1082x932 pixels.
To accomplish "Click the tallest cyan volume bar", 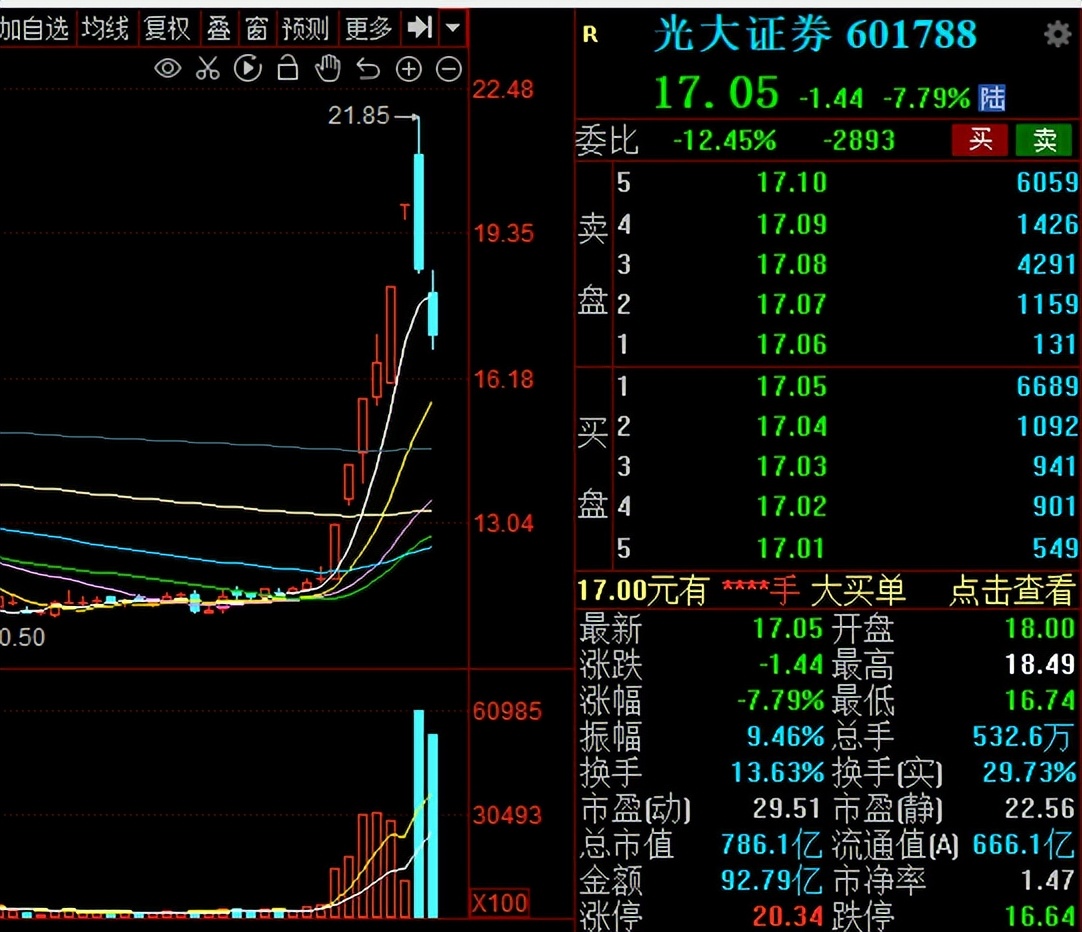I will point(419,813).
